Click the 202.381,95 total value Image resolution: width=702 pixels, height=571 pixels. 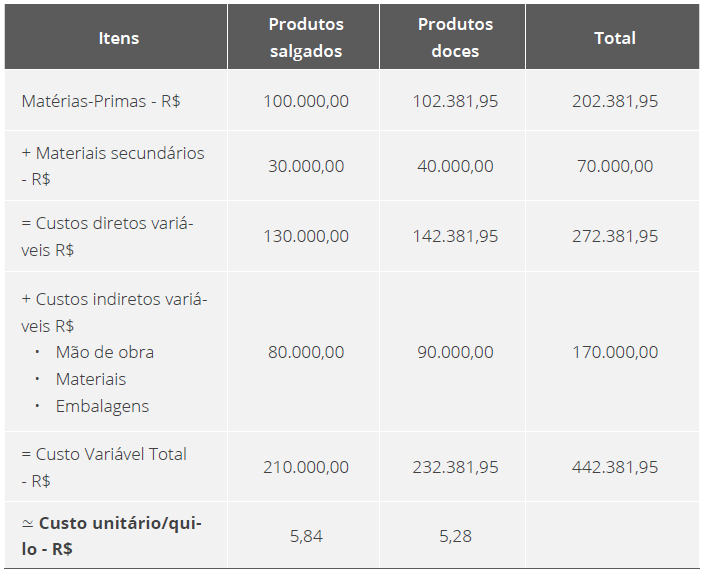click(x=615, y=101)
